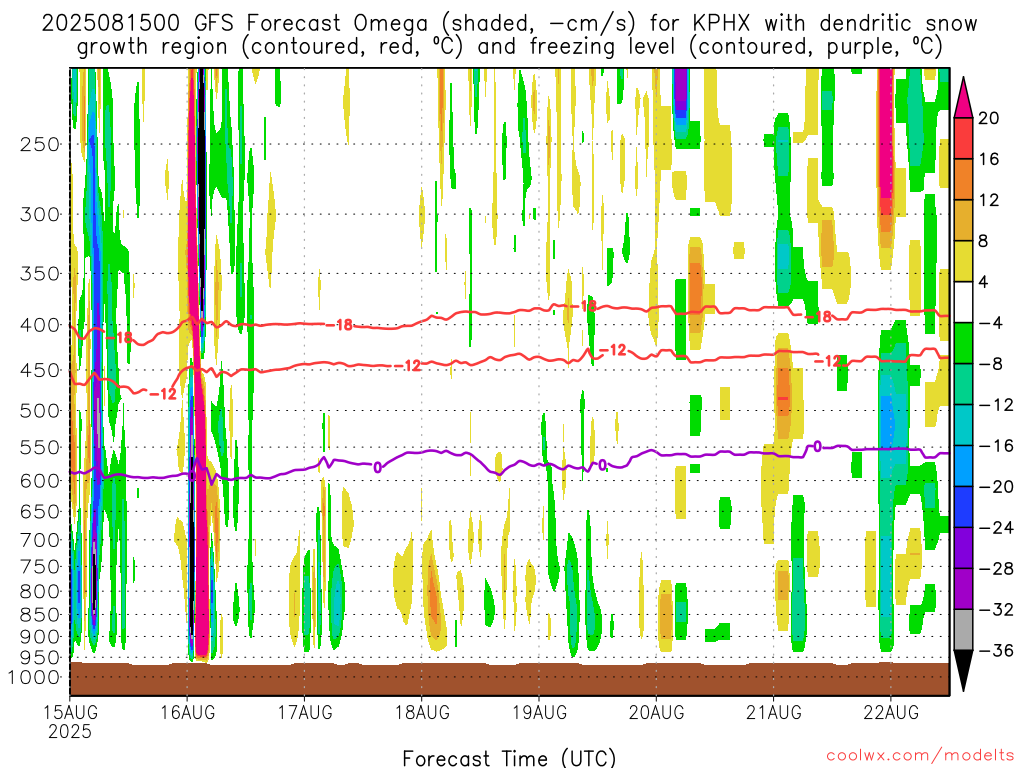Screen dimensions: 1024x768
Task: Click the -12 contour label near 18AUG
Action: pos(408,366)
